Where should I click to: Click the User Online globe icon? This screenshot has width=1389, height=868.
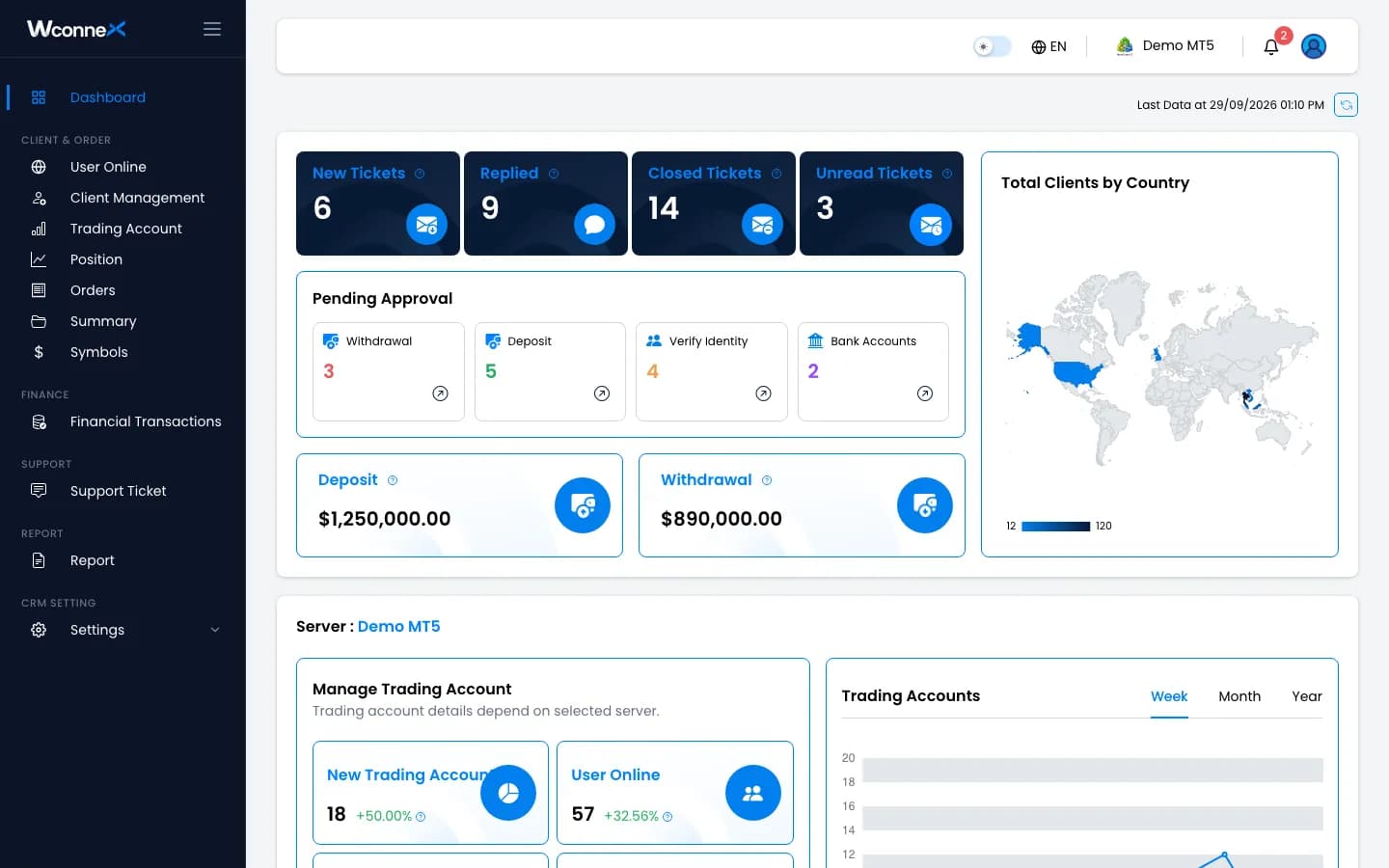pos(39,167)
